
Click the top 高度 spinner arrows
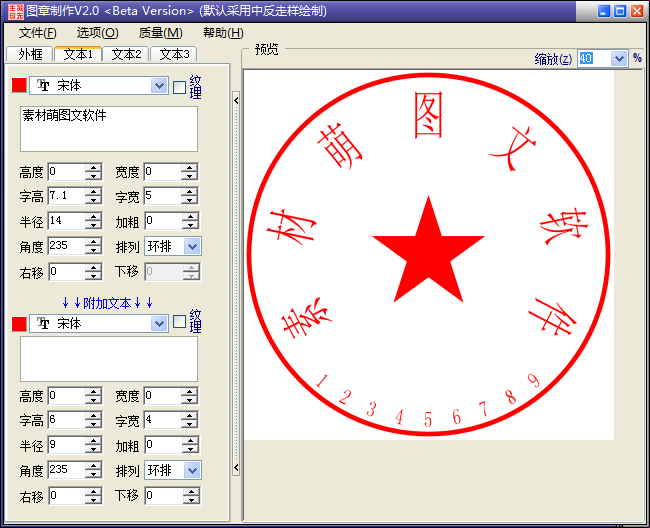tap(94, 172)
